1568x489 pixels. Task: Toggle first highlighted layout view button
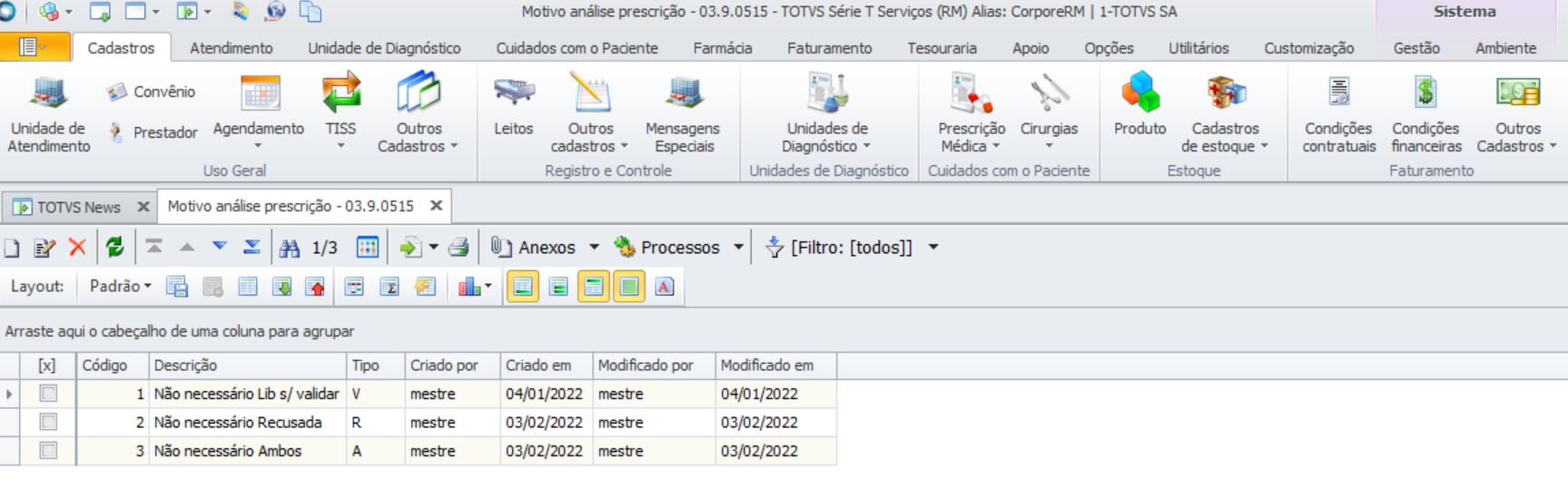pos(523,287)
